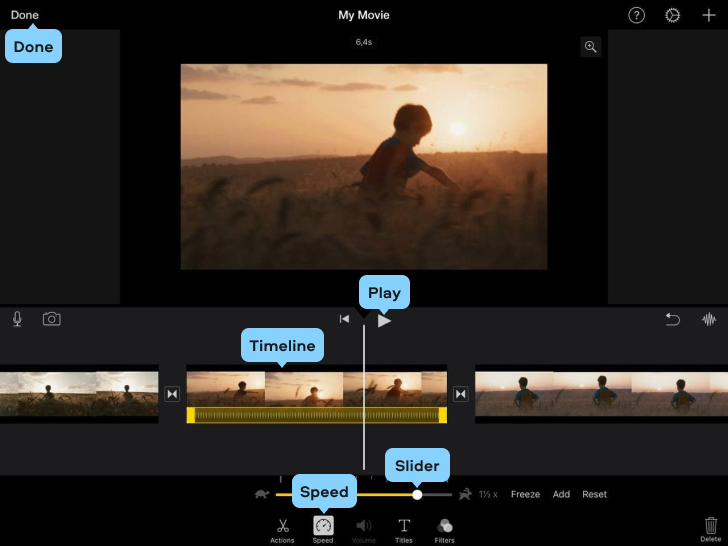This screenshot has height=546, width=728.
Task: Click Freeze in the speed controls
Action: click(525, 494)
